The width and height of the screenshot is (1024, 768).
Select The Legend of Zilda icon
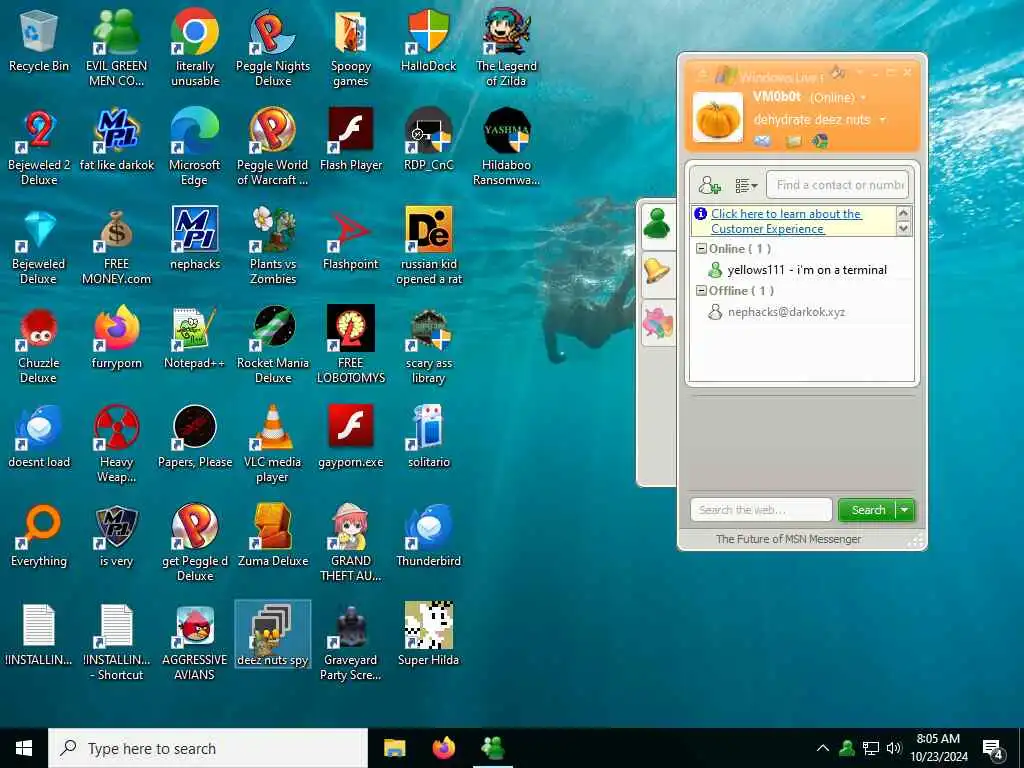tap(506, 49)
